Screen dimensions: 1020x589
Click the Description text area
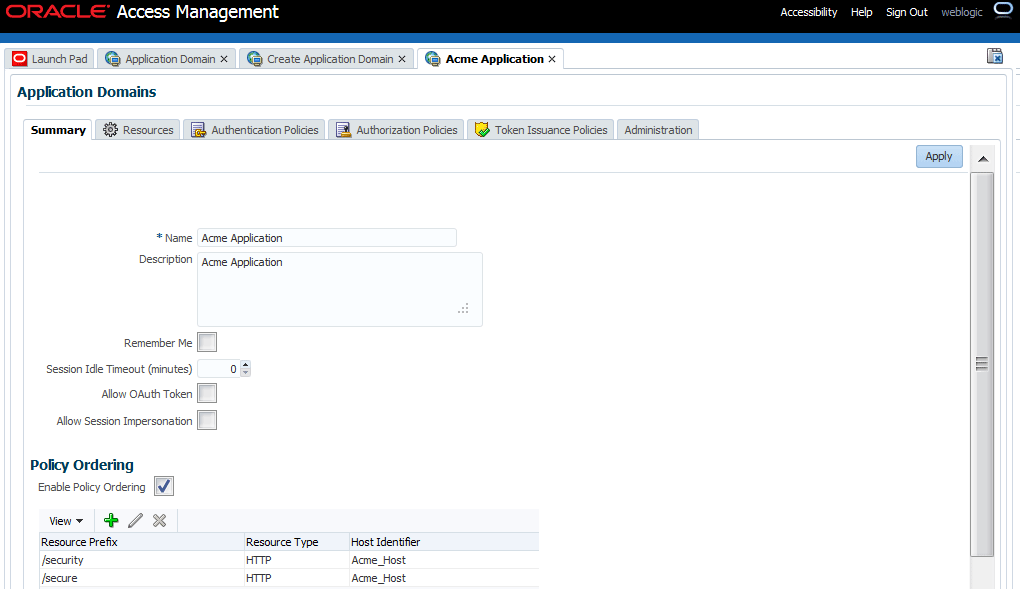point(340,289)
